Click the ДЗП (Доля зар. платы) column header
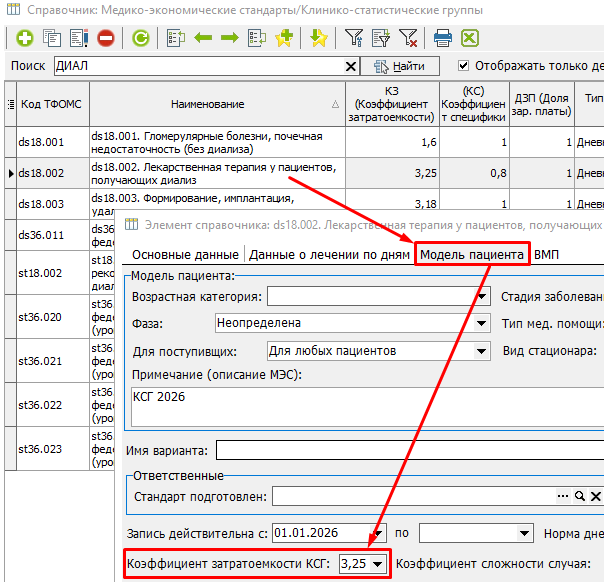This screenshot has height=582, width=604. pos(542,104)
